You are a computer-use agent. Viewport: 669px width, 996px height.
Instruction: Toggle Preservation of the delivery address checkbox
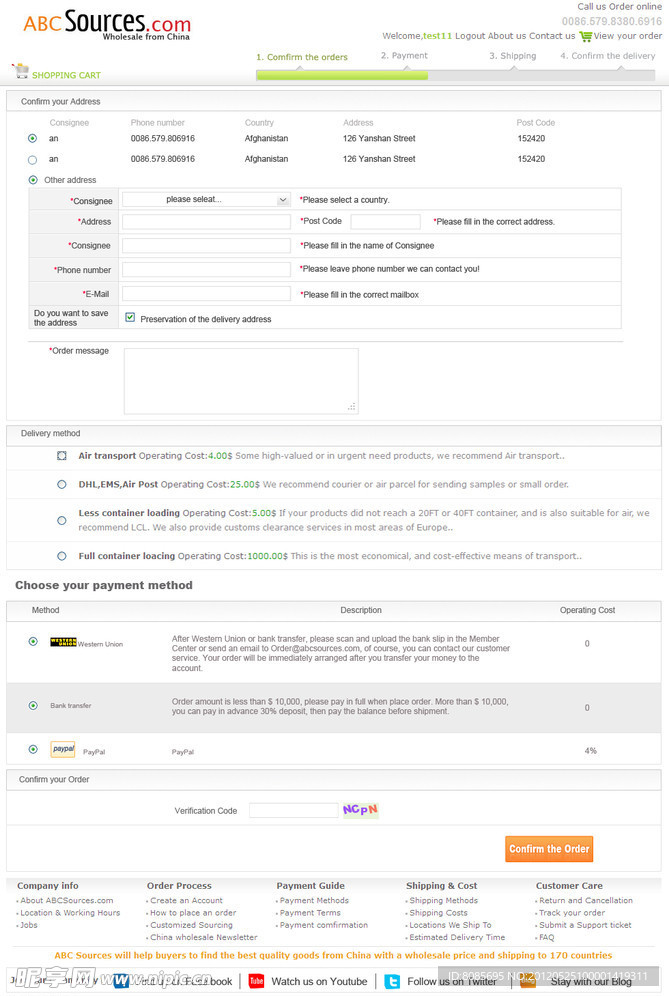pos(130,318)
